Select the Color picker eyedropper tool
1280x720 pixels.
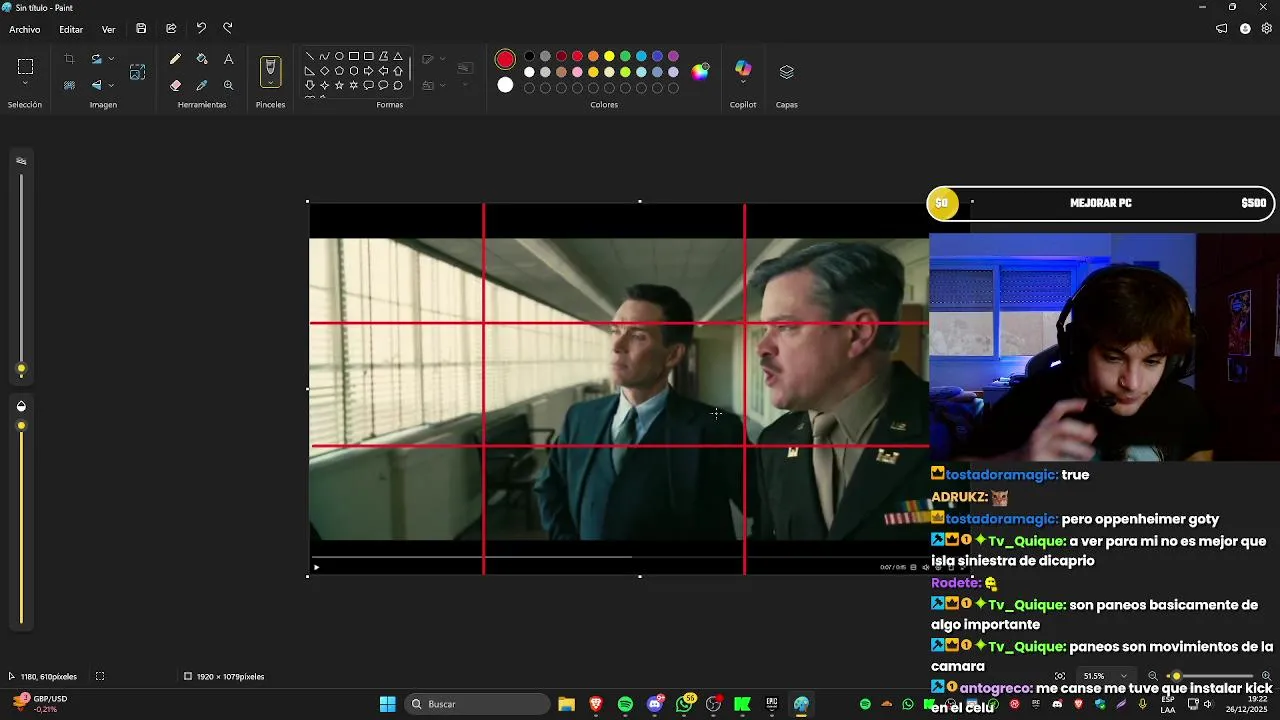pyautogui.click(x=202, y=85)
